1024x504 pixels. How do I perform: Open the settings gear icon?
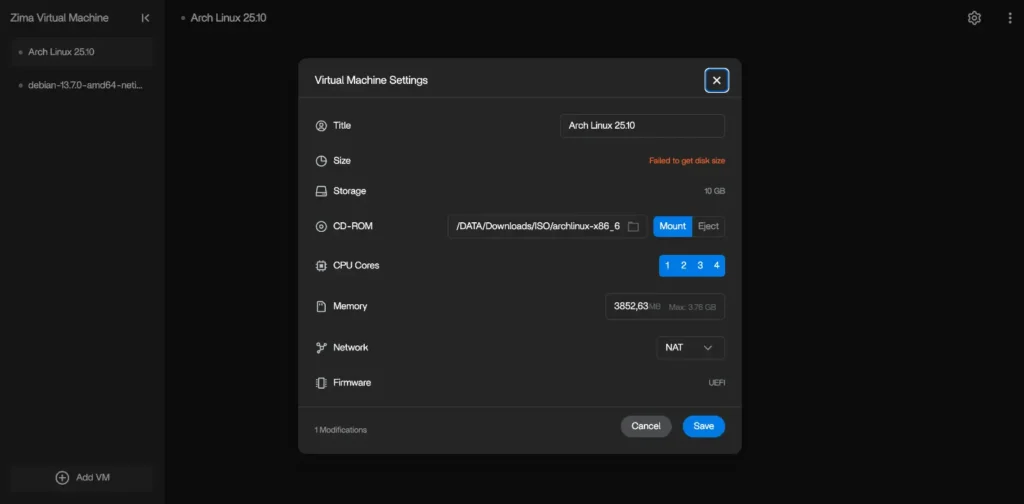click(x=974, y=18)
